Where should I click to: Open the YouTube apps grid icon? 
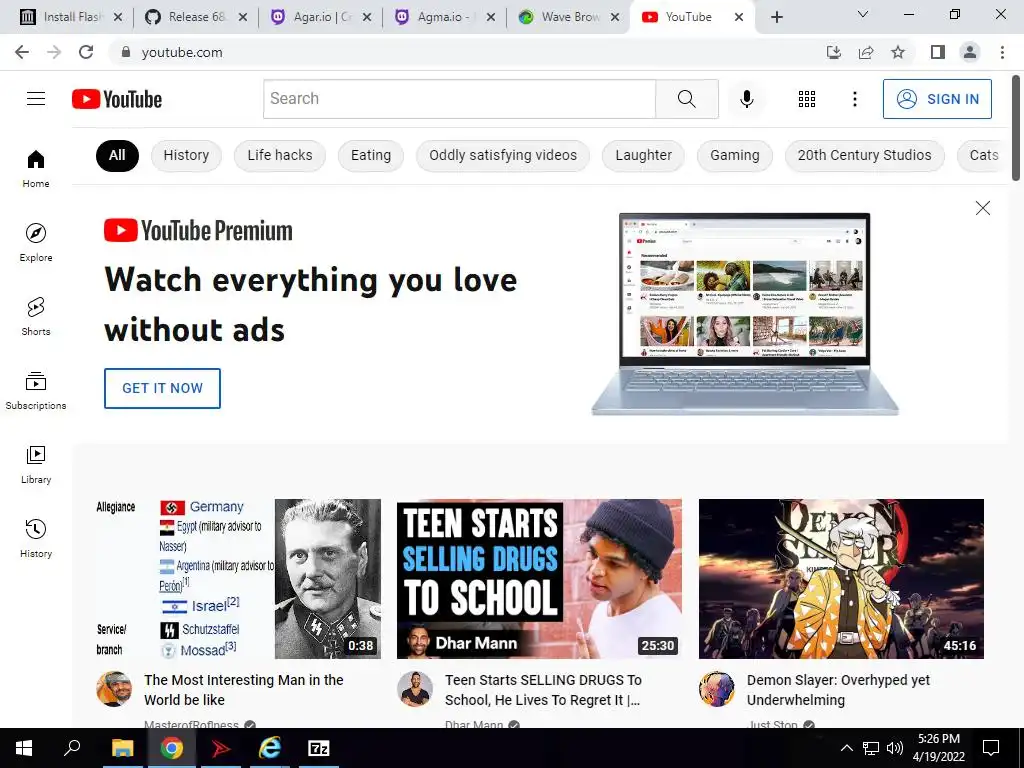click(x=807, y=99)
